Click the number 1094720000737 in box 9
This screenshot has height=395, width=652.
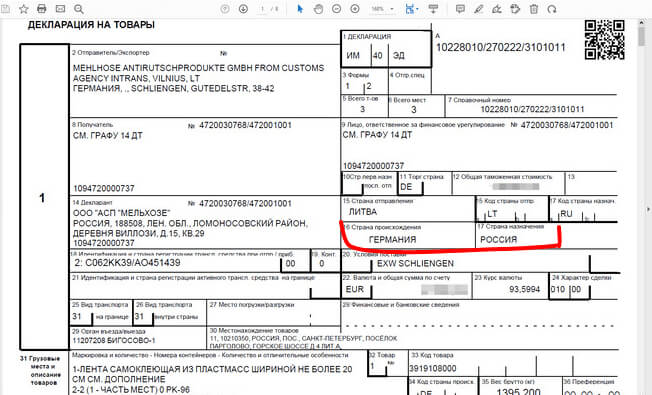click(373, 166)
